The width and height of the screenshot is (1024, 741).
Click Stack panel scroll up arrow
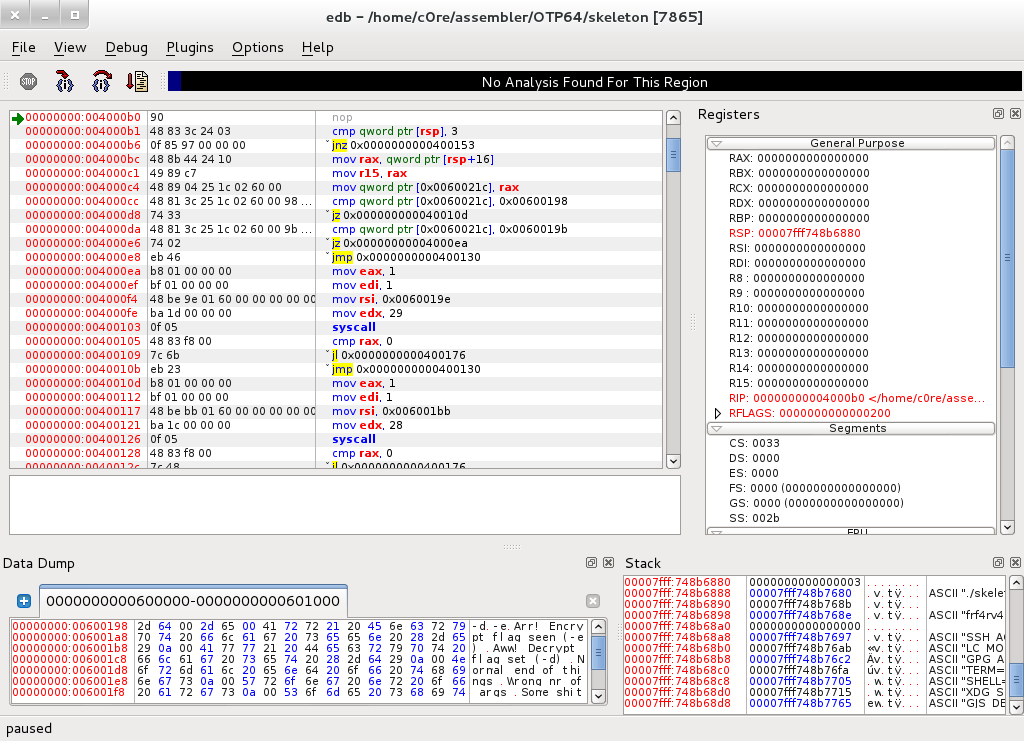(1016, 582)
